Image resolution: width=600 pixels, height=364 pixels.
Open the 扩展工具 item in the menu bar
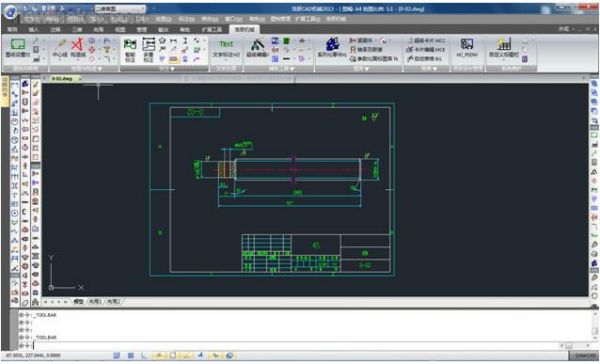(x=307, y=19)
